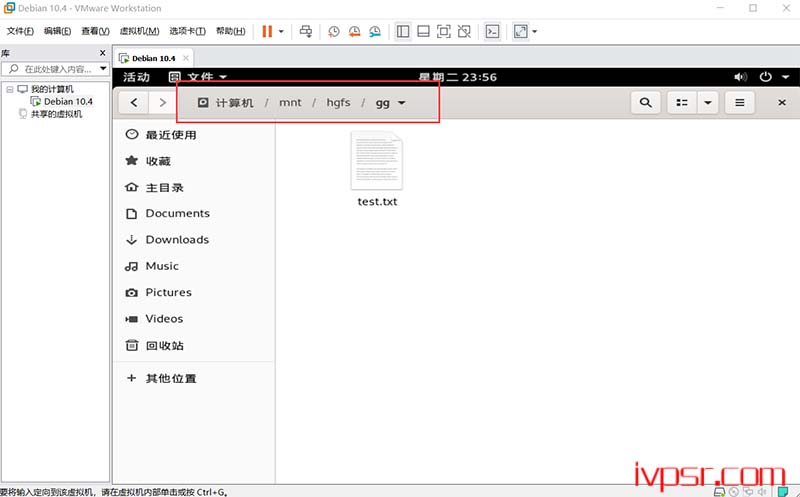Select the test.txt file
This screenshot has width=800, height=497.
click(x=377, y=169)
